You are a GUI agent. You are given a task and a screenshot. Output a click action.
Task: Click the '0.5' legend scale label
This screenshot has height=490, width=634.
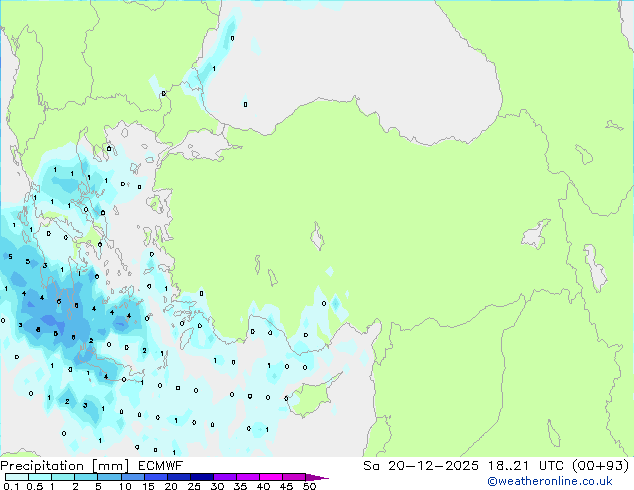35,486
